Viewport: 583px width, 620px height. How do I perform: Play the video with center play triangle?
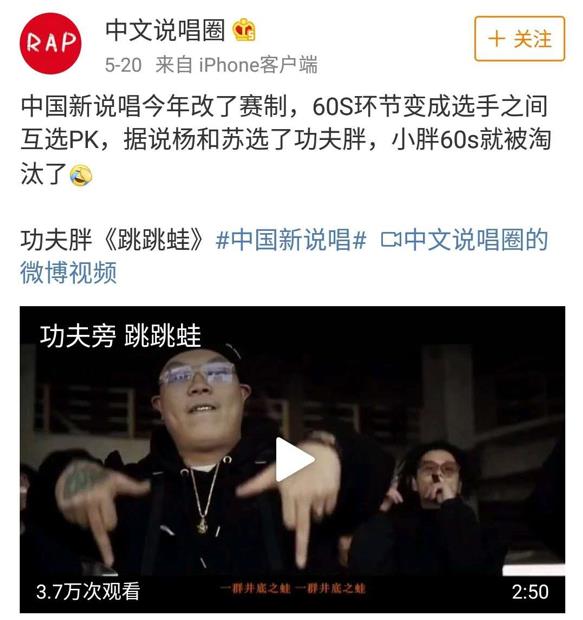(293, 459)
